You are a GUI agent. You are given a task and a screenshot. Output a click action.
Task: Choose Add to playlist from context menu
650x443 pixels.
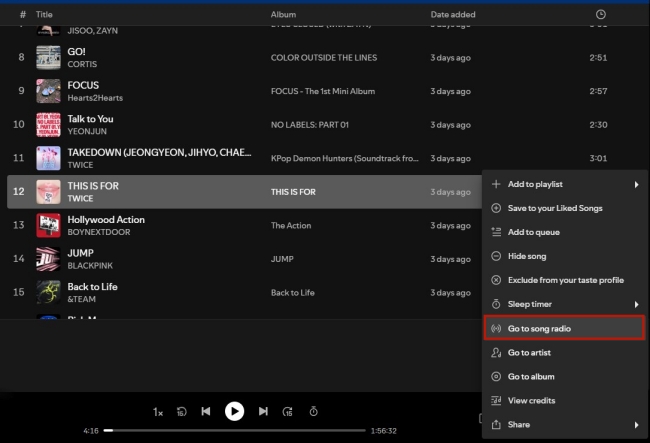click(565, 184)
